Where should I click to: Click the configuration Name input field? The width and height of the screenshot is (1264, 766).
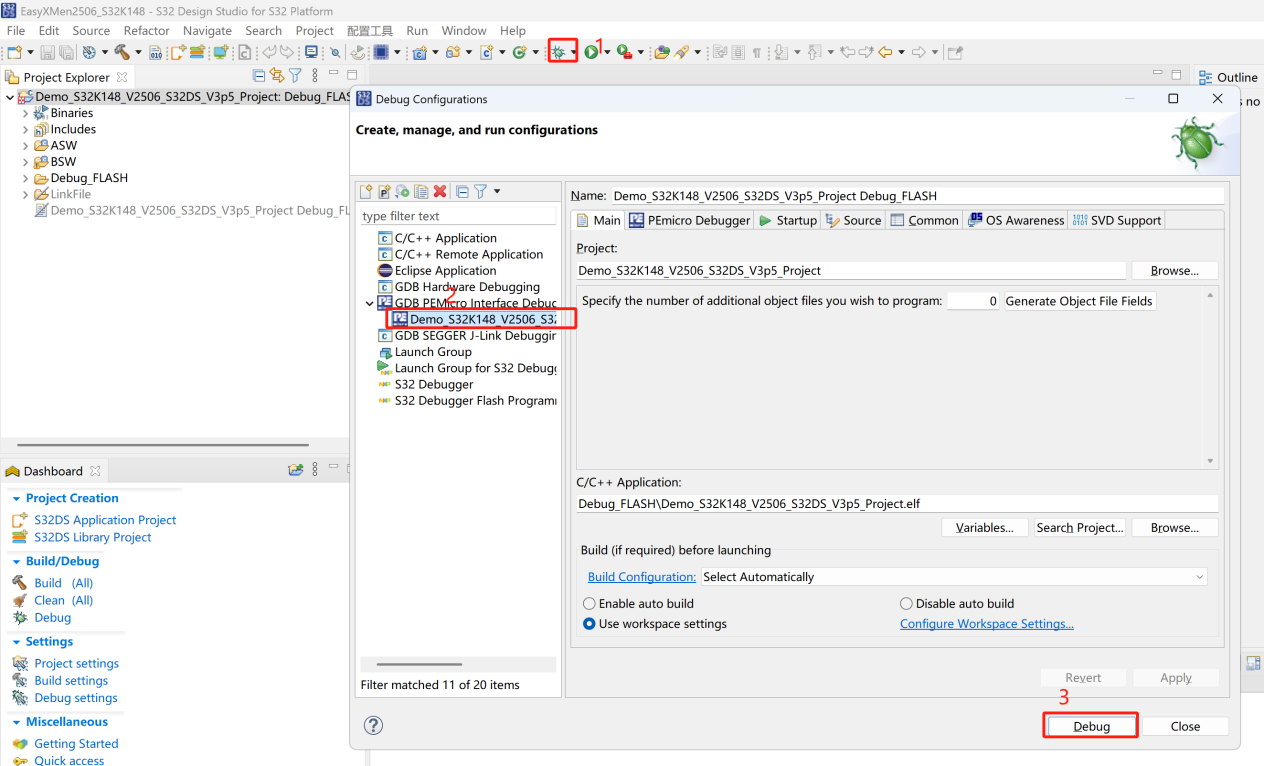[x=917, y=196]
